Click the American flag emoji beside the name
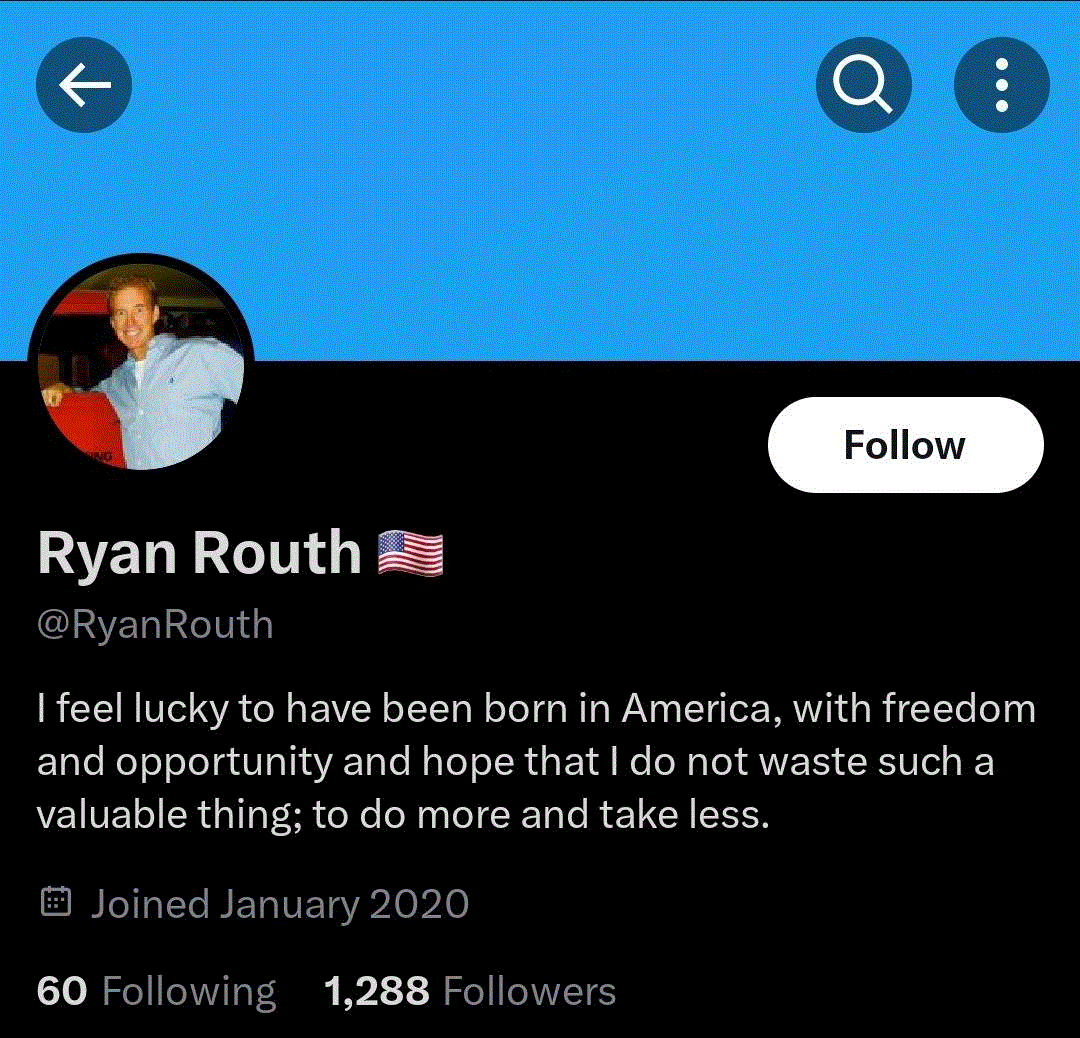Screen dimensions: 1080x1038 411,553
